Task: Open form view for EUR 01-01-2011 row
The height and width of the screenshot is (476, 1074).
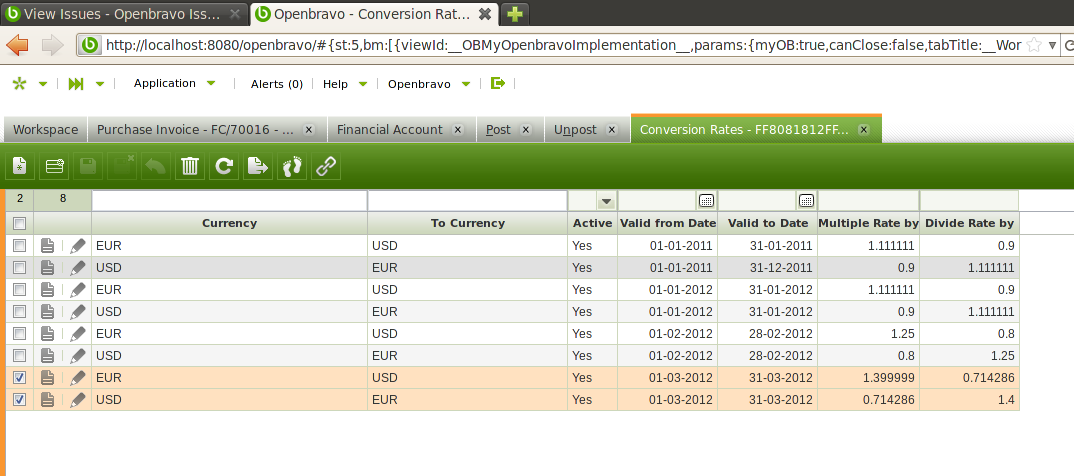Action: (47, 245)
